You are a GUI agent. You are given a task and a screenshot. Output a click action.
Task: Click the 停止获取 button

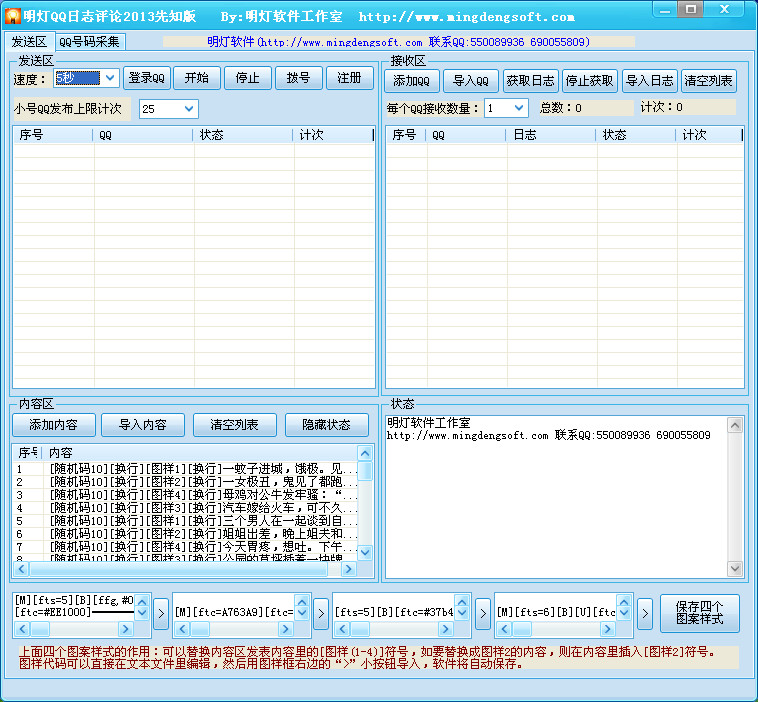[589, 81]
